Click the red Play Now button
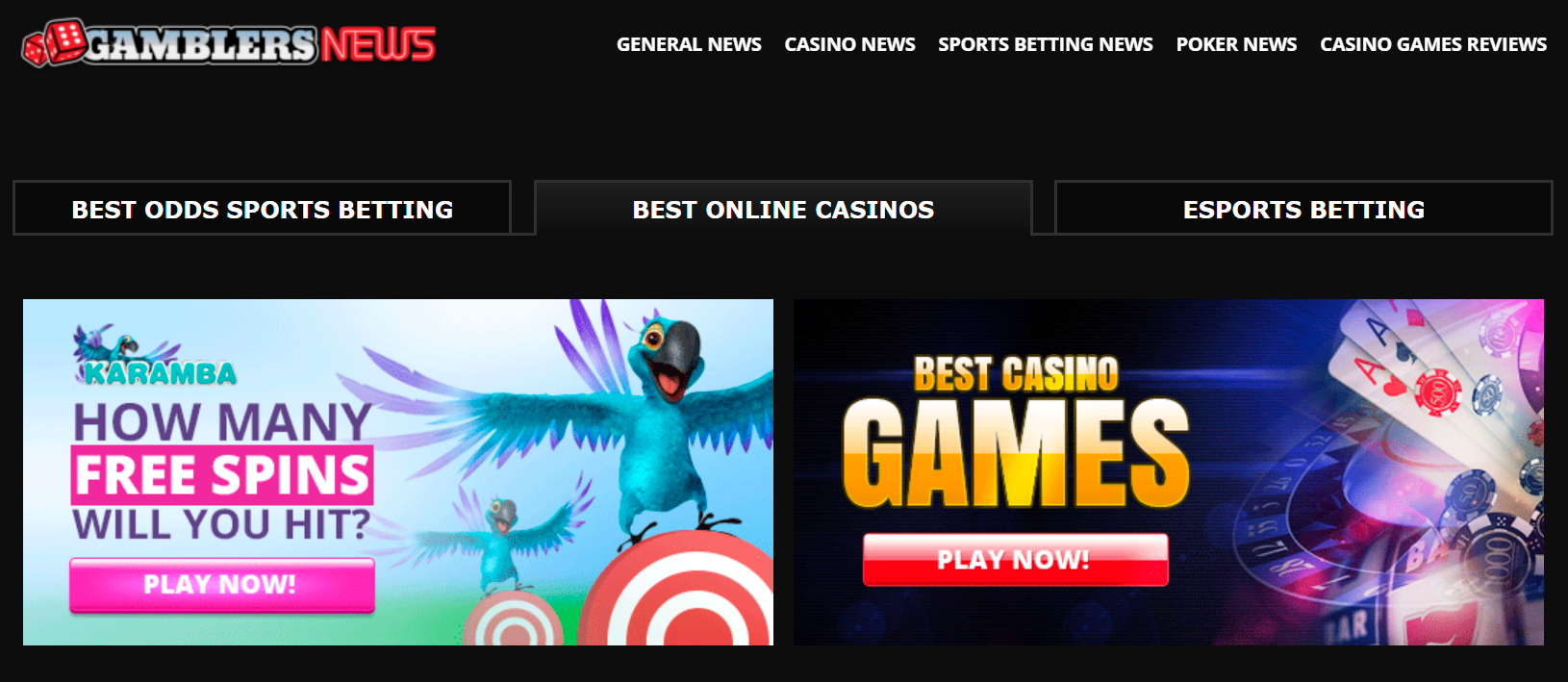The height and width of the screenshot is (682, 1568). coord(1015,560)
